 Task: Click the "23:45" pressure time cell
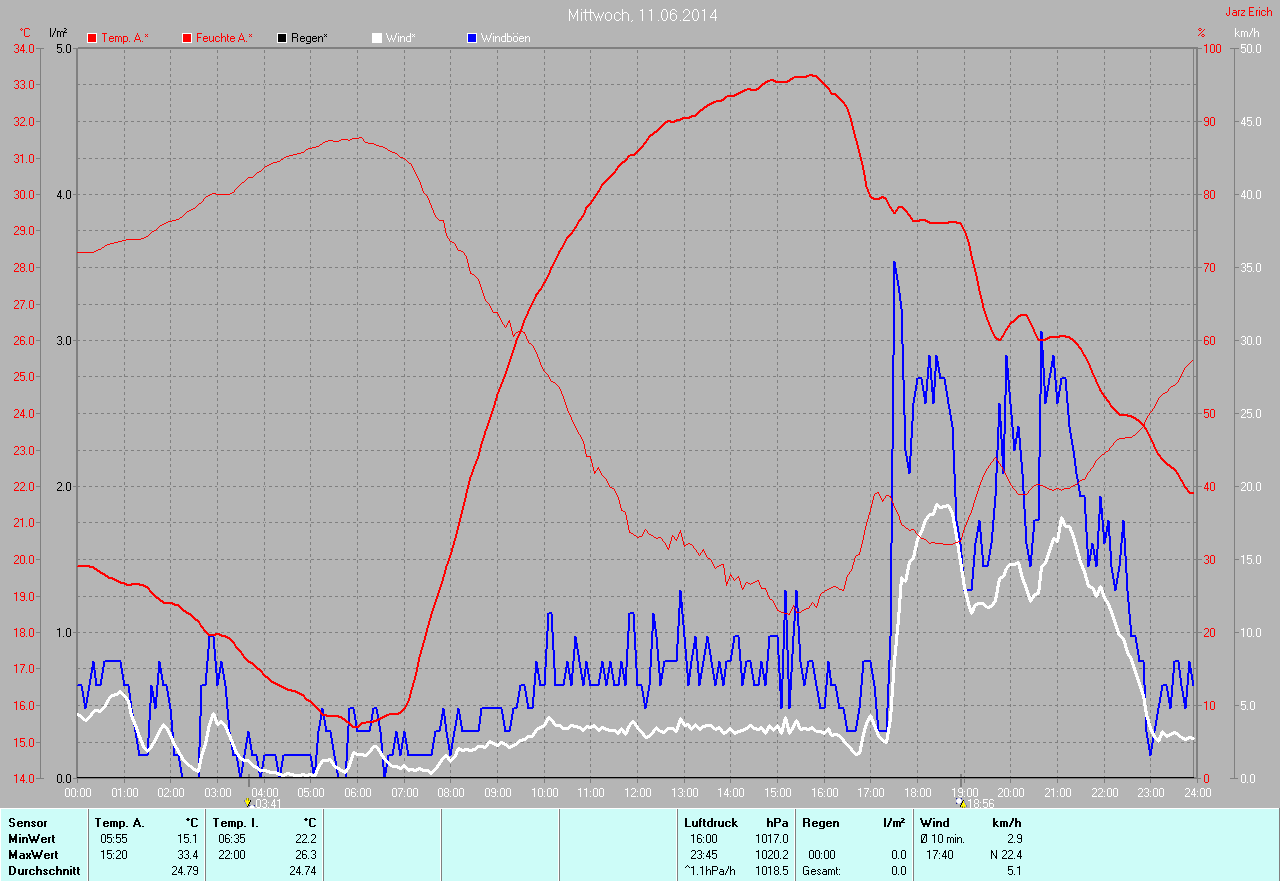click(x=704, y=855)
